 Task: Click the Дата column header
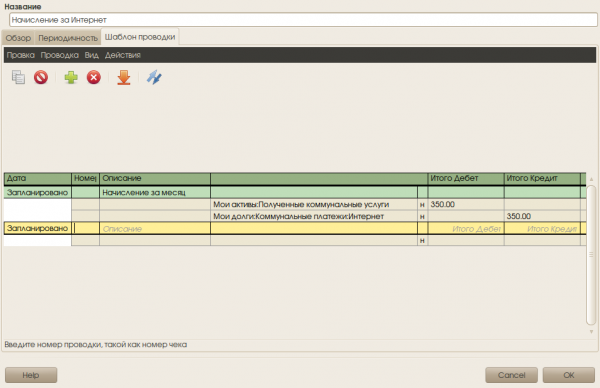pos(38,178)
